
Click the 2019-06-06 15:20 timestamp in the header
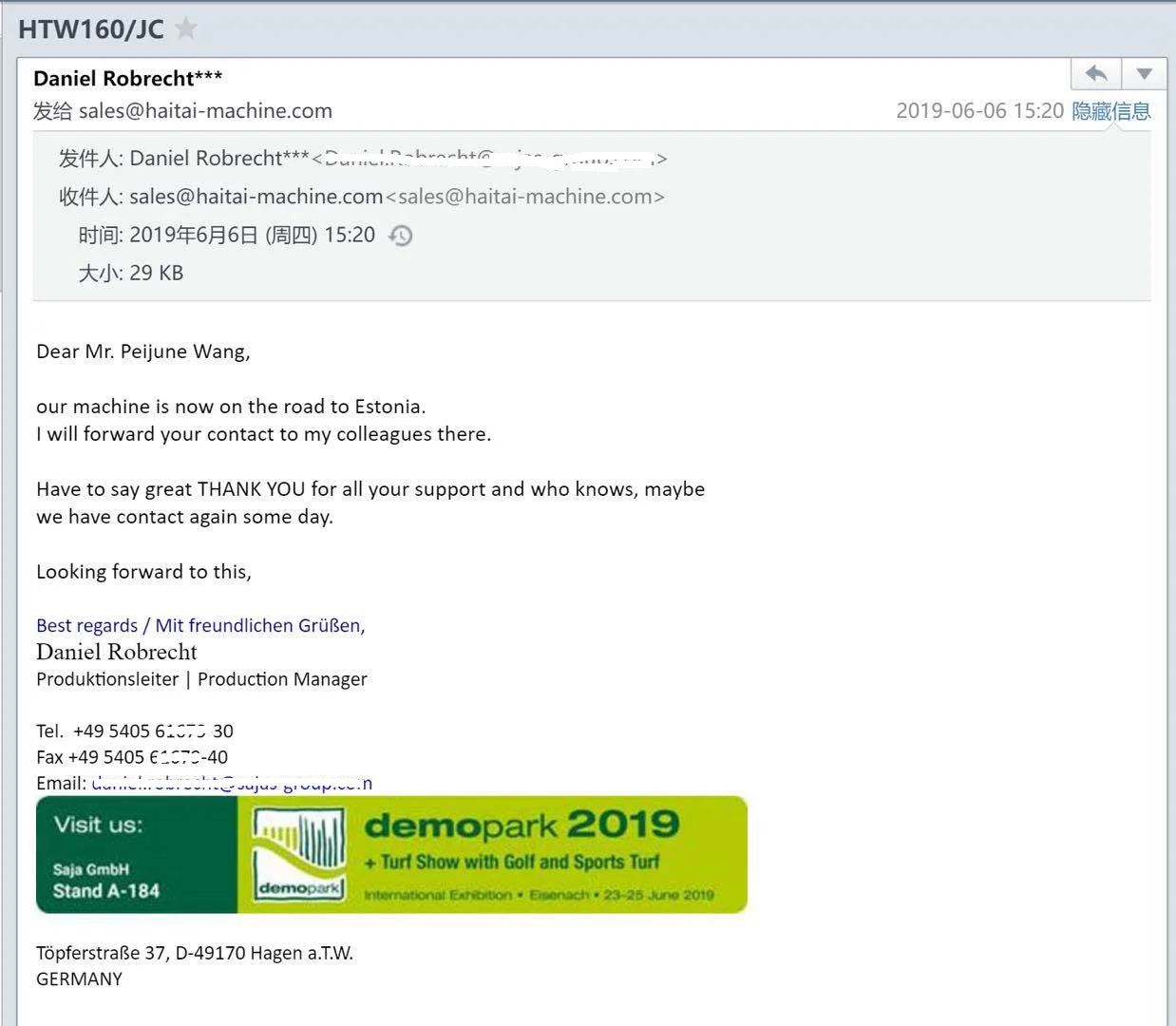pyautogui.click(x=978, y=111)
